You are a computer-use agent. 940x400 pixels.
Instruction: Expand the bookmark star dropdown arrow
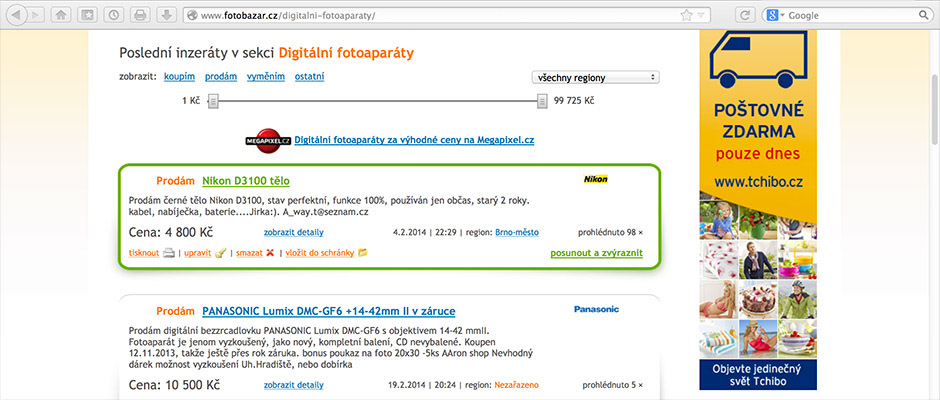[700, 15]
